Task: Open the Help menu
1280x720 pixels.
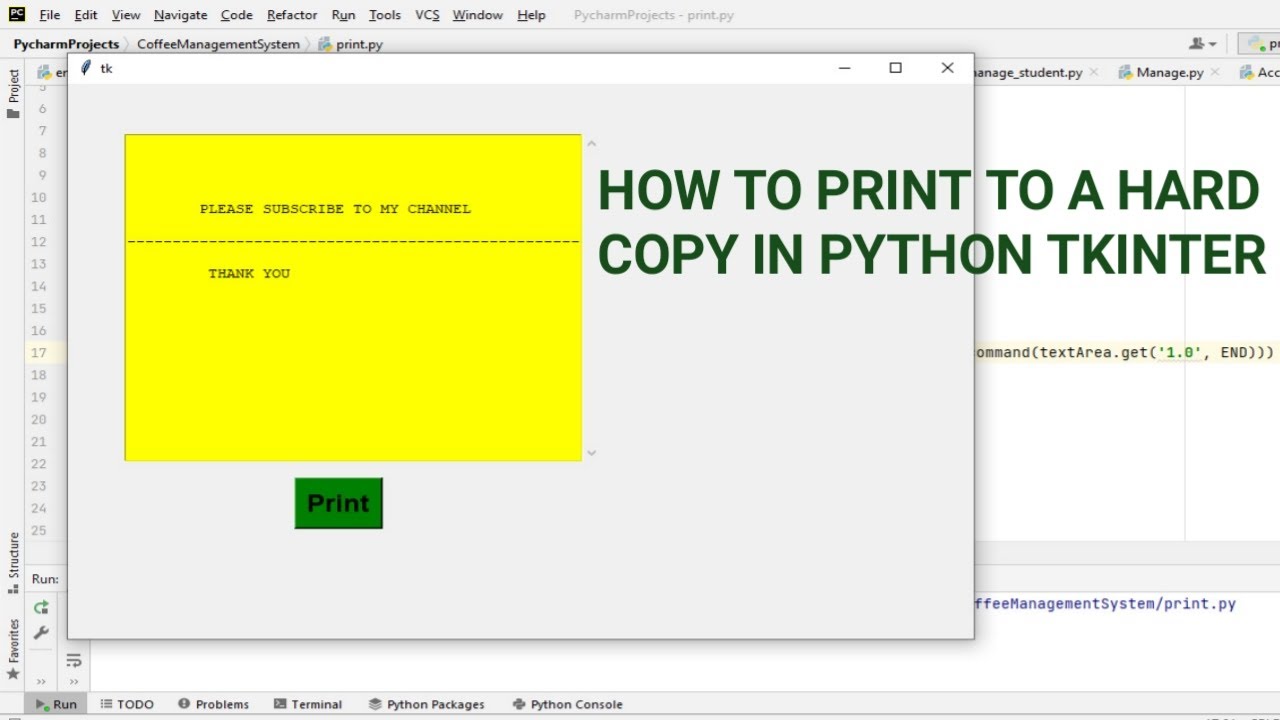Action: [x=531, y=15]
